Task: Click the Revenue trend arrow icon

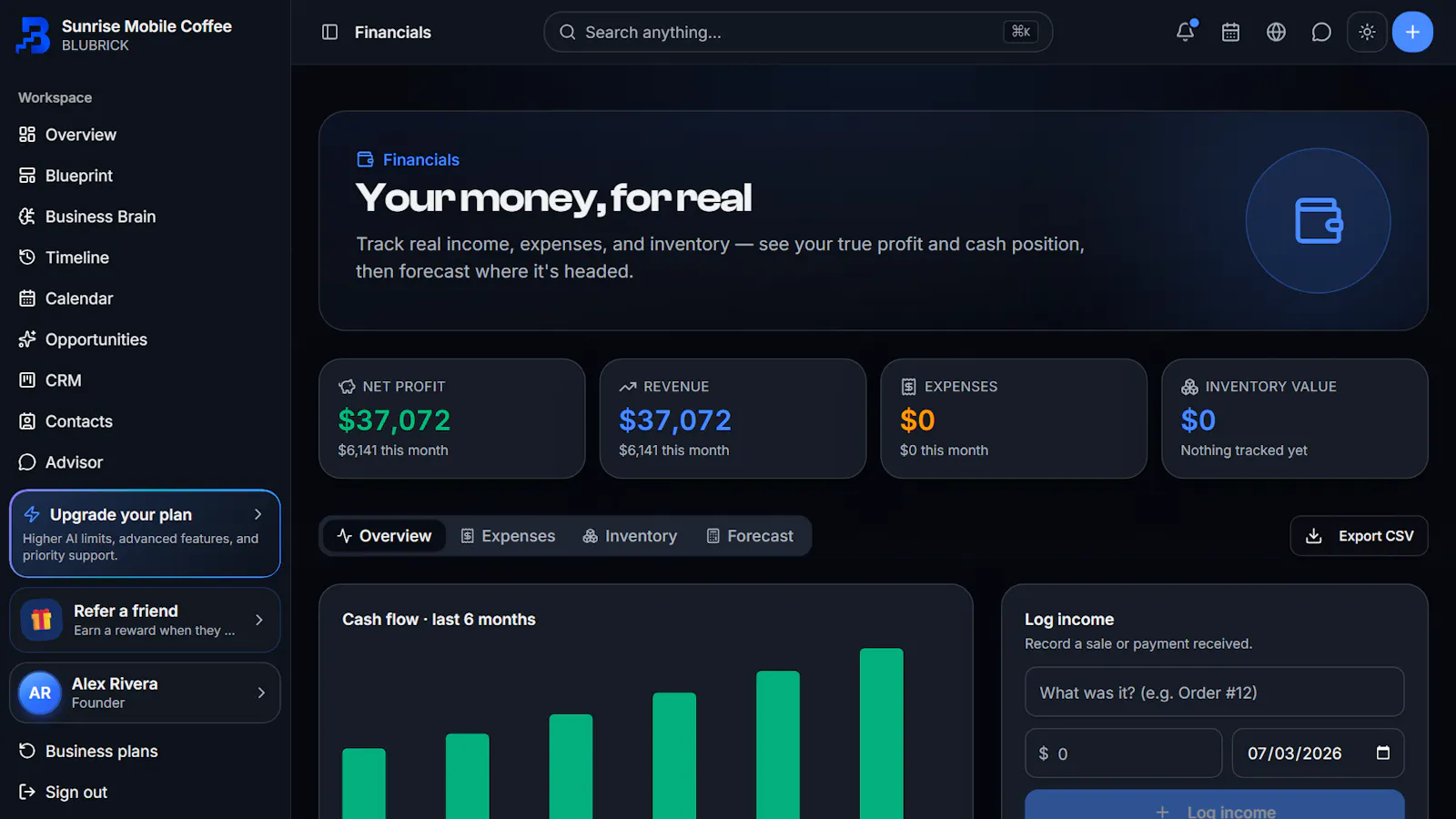Action: click(628, 387)
